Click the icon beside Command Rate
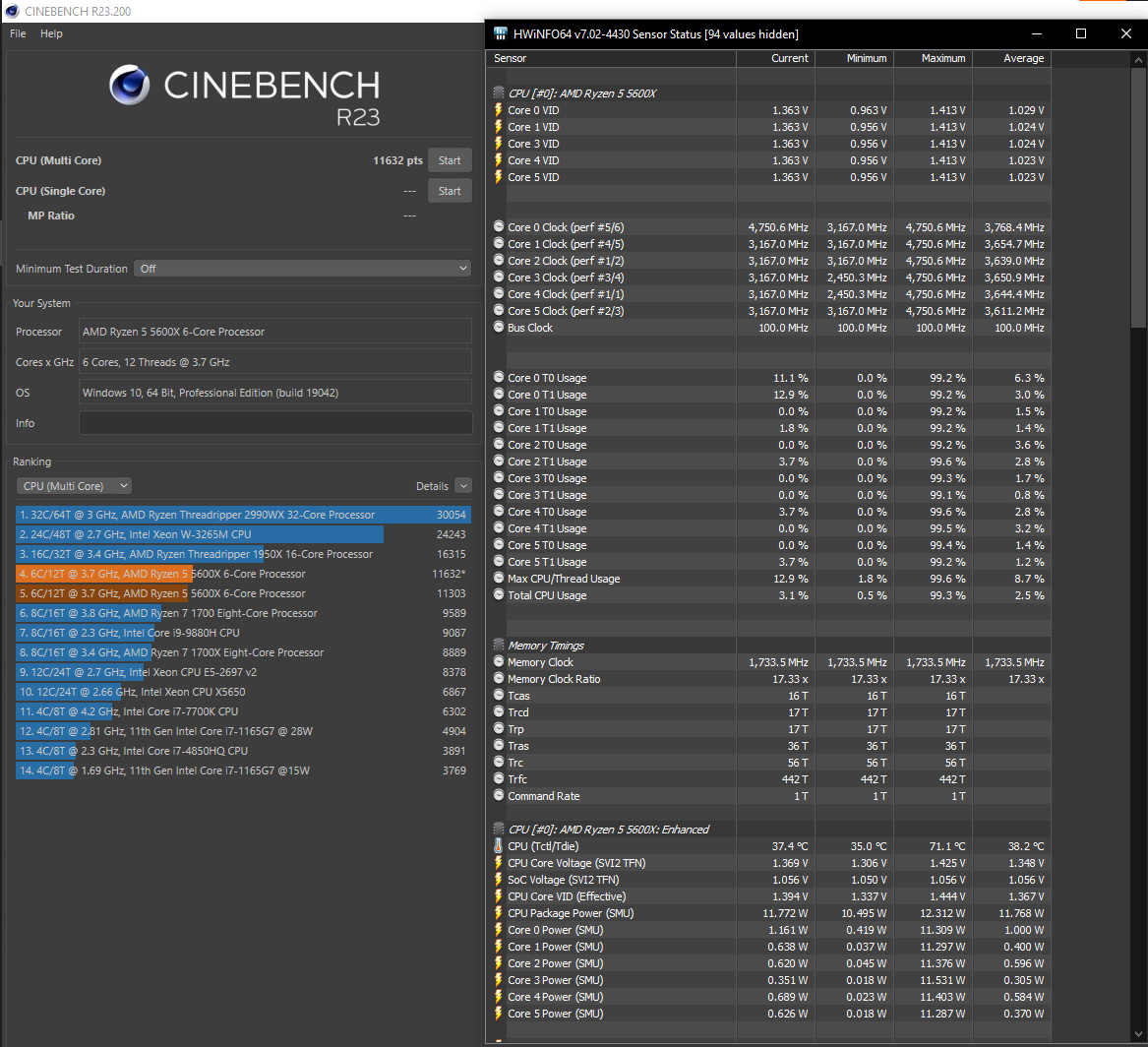Image resolution: width=1148 pixels, height=1047 pixels. tap(499, 795)
